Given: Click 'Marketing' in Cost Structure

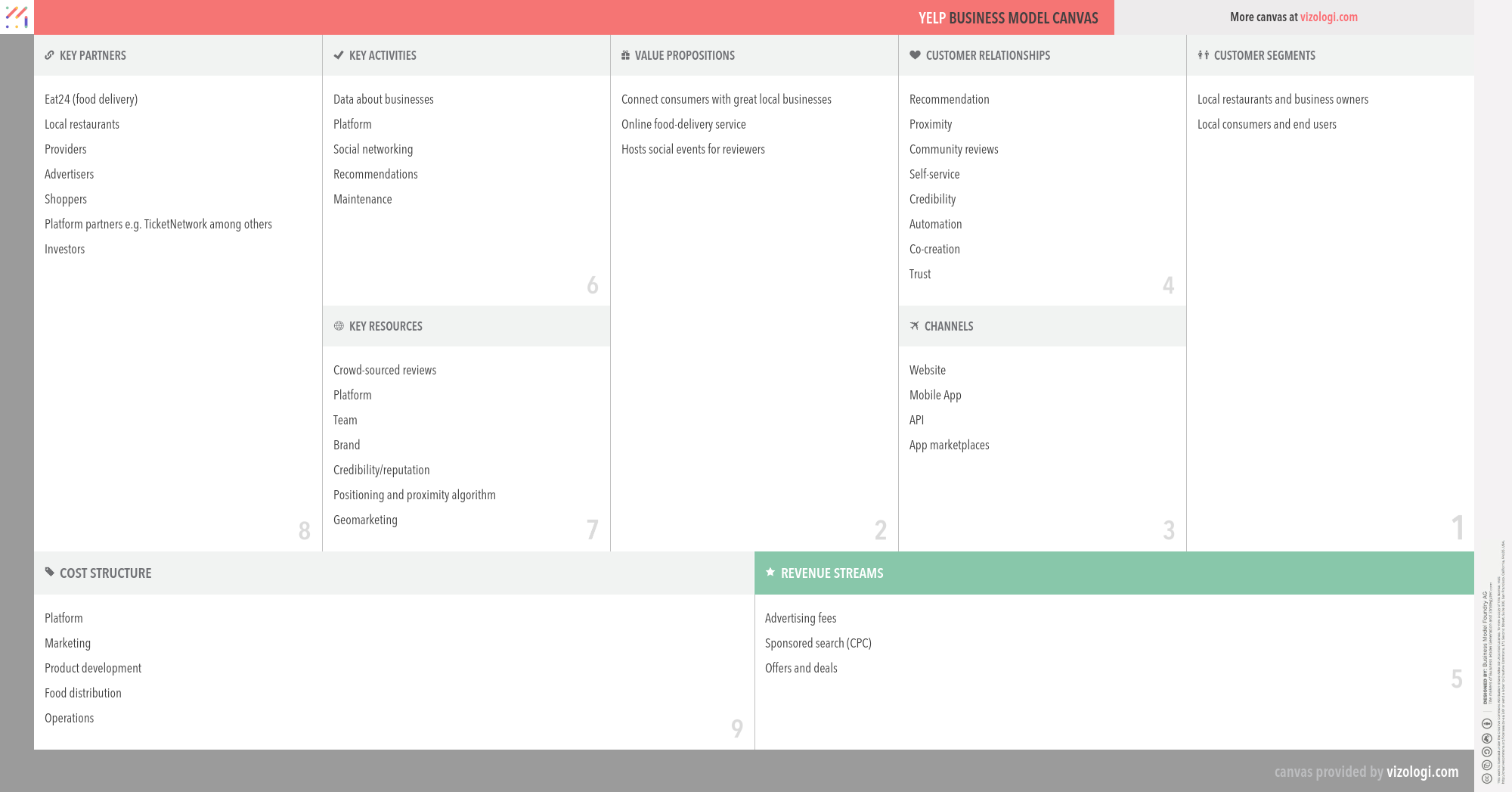Looking at the screenshot, I should 67,643.
